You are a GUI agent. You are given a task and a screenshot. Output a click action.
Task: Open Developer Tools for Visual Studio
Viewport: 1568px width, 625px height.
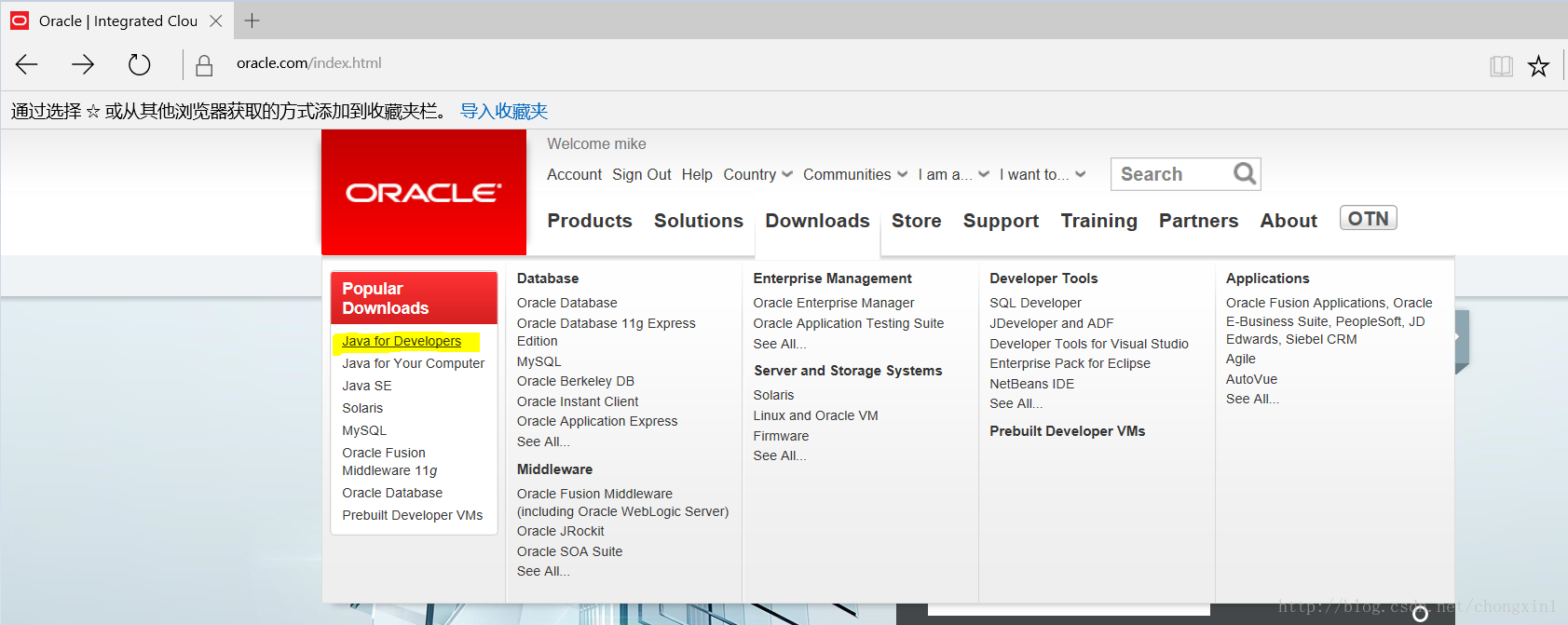pyautogui.click(x=1088, y=344)
